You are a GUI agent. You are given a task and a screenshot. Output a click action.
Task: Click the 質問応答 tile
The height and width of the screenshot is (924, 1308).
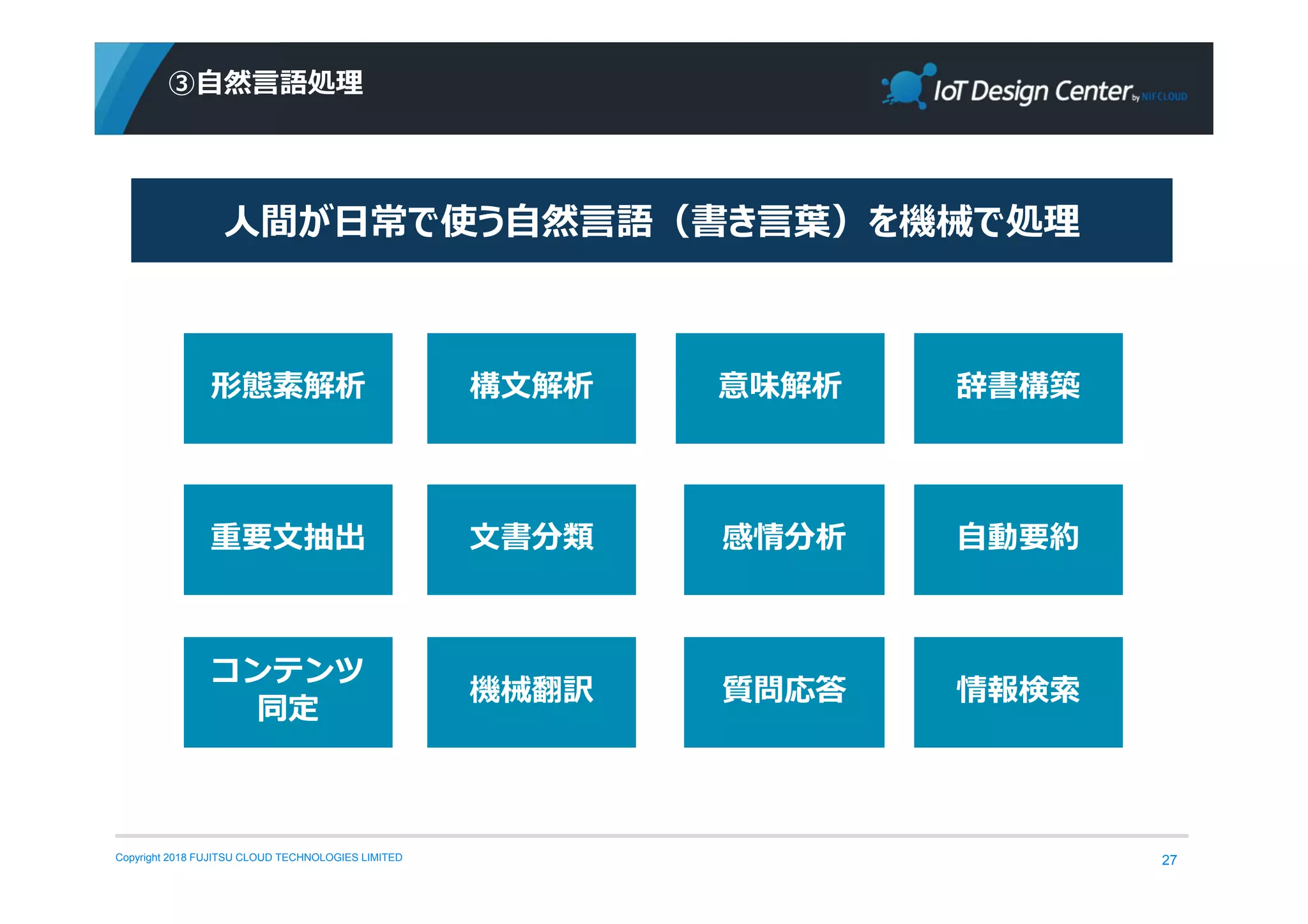pos(784,692)
